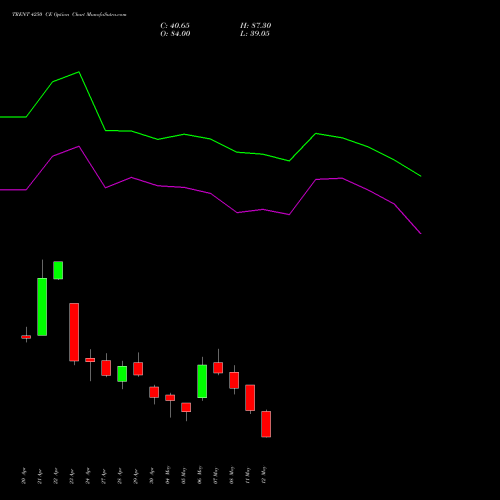The height and width of the screenshot is (500, 500).
Task: Click the green candle above 28 Apr
Action: click(122, 374)
